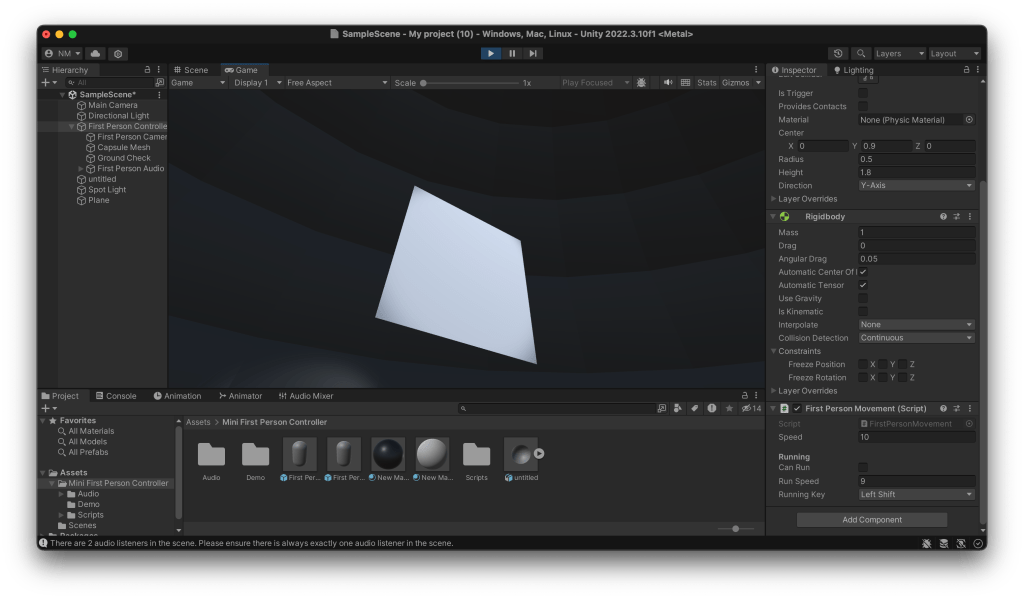Screen dimensions: 1024x599
Task: Click the Step frame button
Action: pyautogui.click(x=533, y=53)
